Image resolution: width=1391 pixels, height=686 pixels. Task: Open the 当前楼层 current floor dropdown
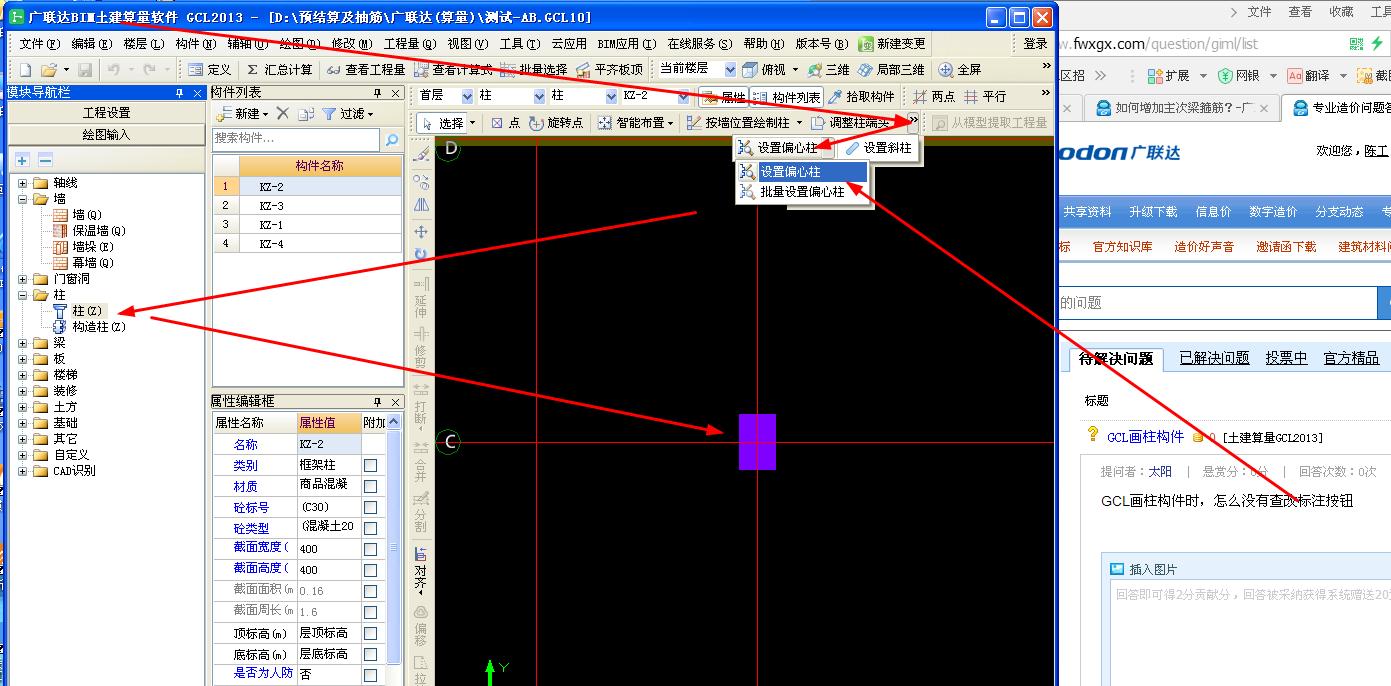point(730,70)
